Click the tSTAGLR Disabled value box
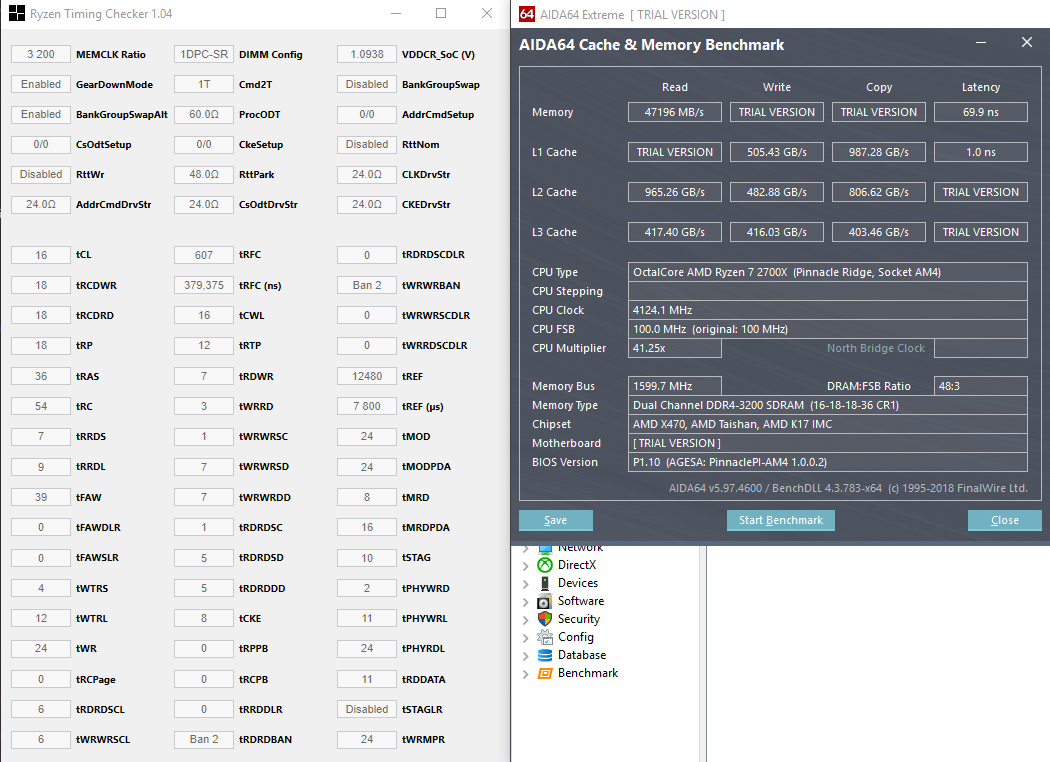The height and width of the screenshot is (762, 1050). tap(367, 709)
